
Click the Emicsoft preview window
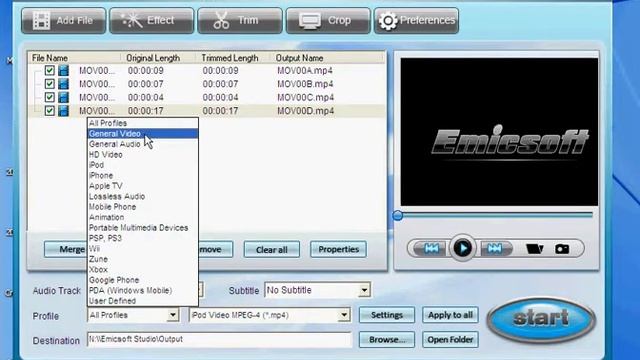tap(499, 132)
